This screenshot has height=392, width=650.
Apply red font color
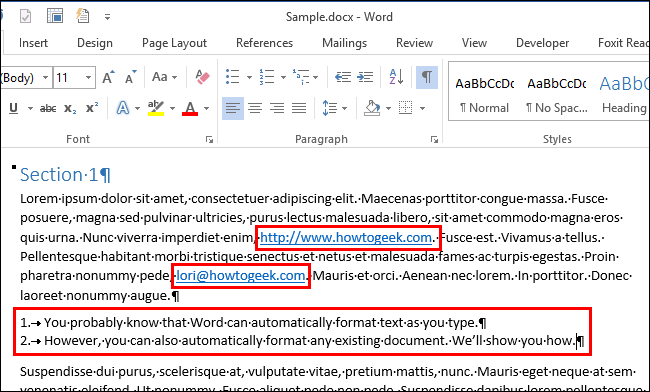(190, 108)
